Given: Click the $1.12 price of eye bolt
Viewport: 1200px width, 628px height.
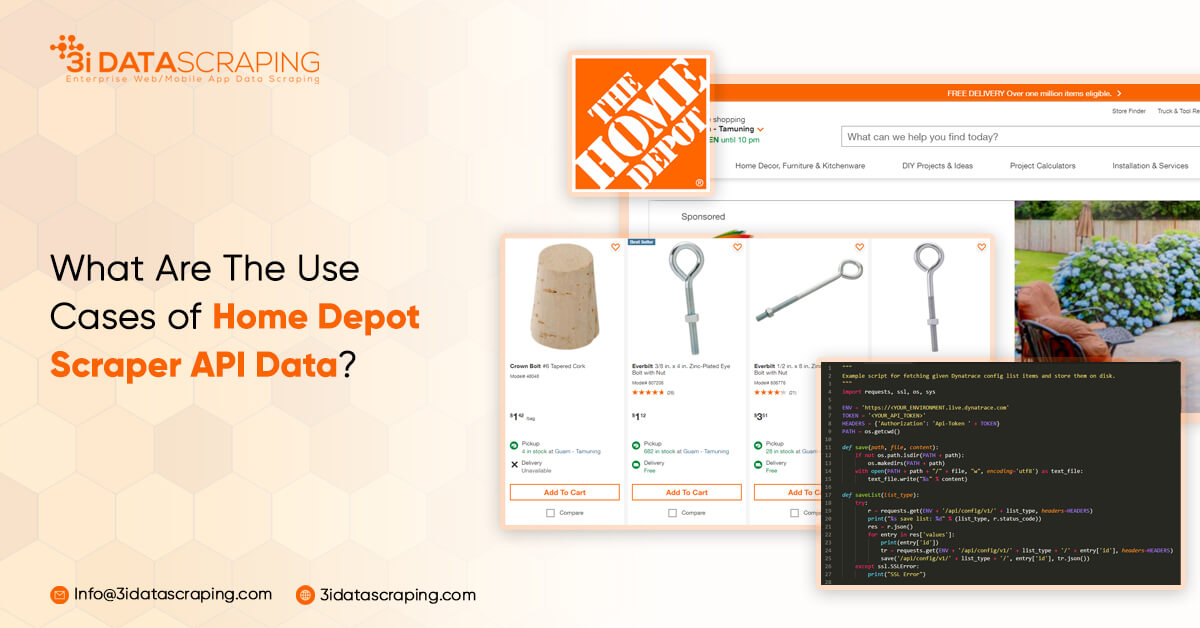Looking at the screenshot, I should (x=640, y=415).
